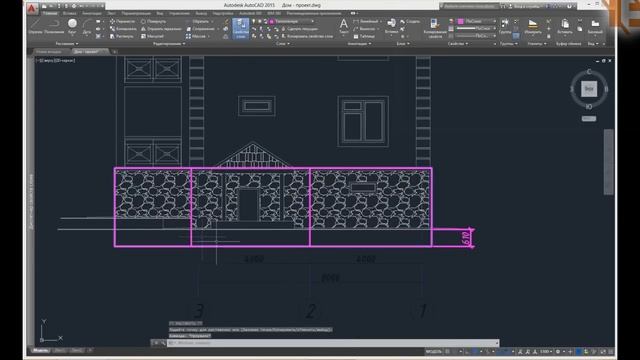Select the Polyline (Полилиния) tool
Image resolution: width=640 pixels, height=360 pixels.
pos(54,27)
